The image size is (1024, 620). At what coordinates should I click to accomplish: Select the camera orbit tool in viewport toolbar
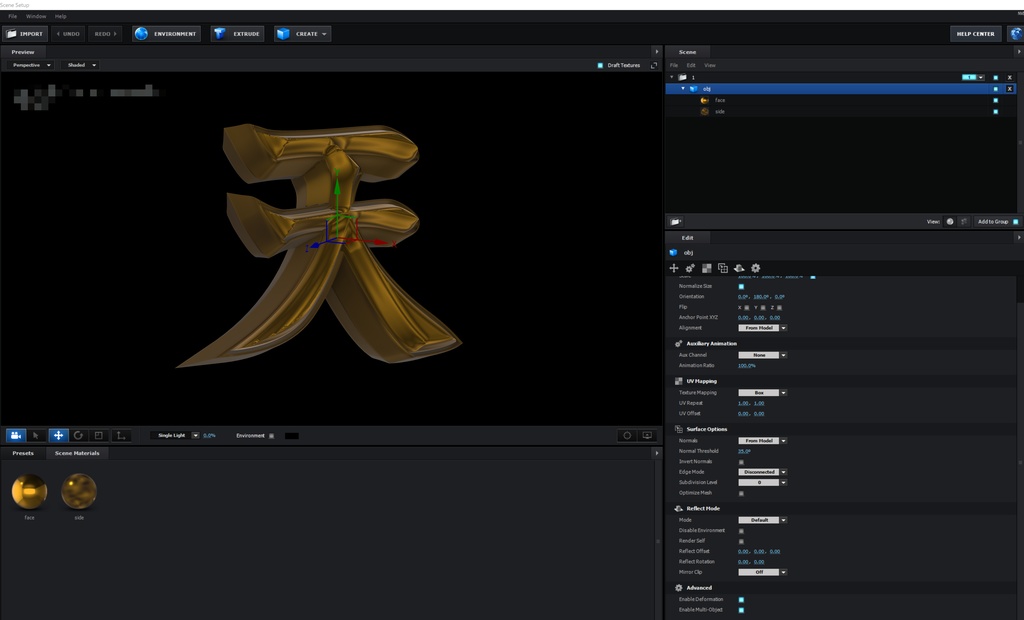tap(16, 435)
